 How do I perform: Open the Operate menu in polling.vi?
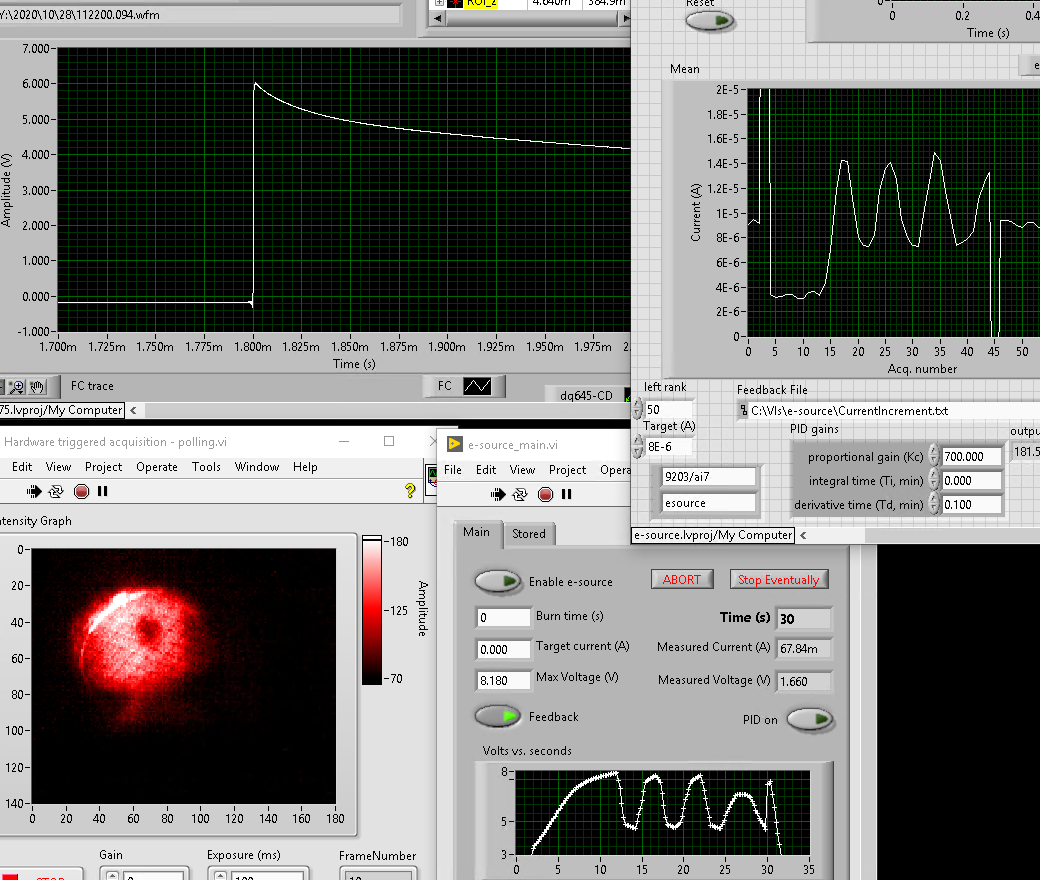(157, 467)
